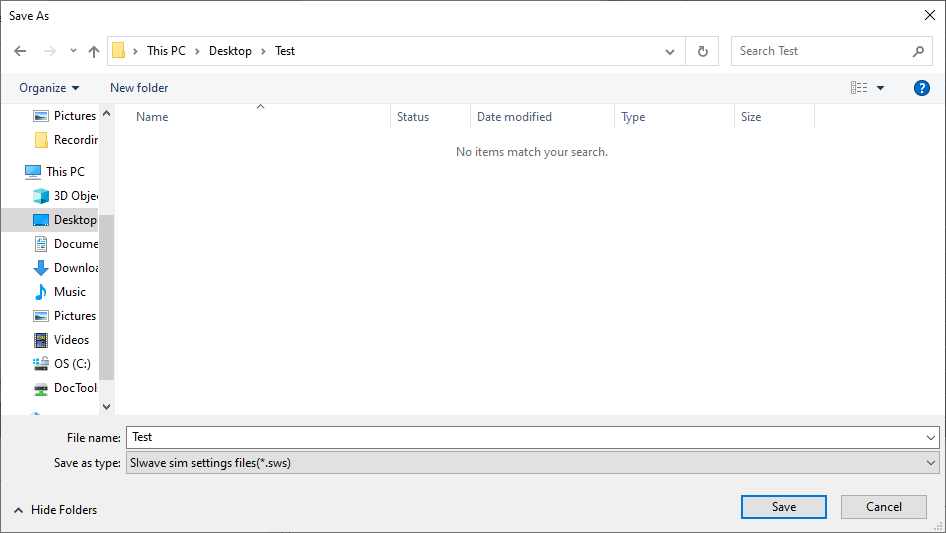Sort files by the Date modified column

[514, 117]
